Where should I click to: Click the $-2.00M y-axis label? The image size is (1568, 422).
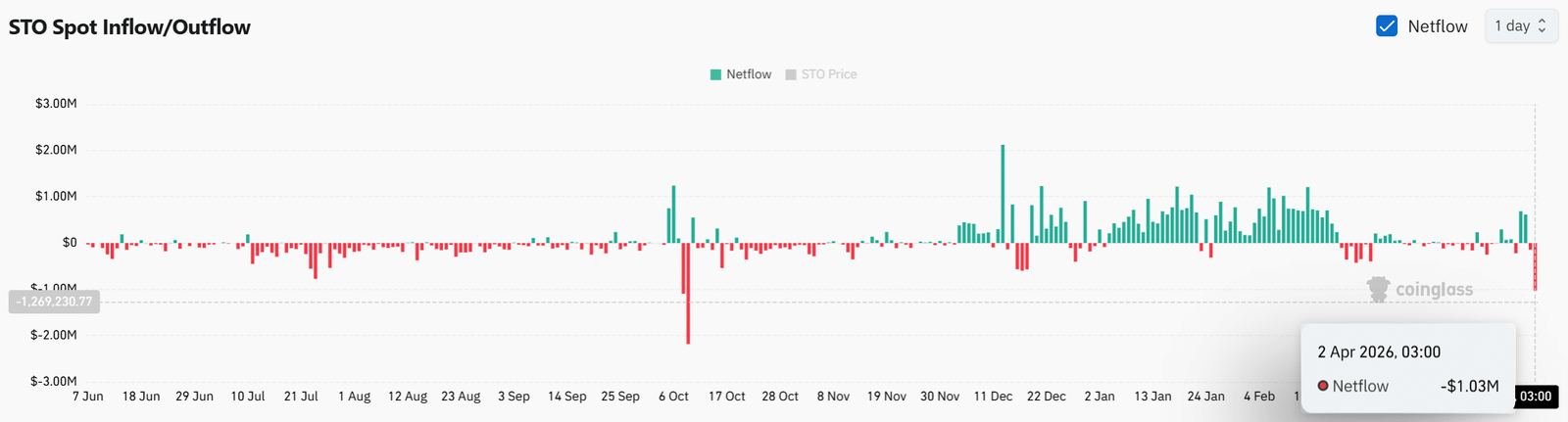(54, 335)
